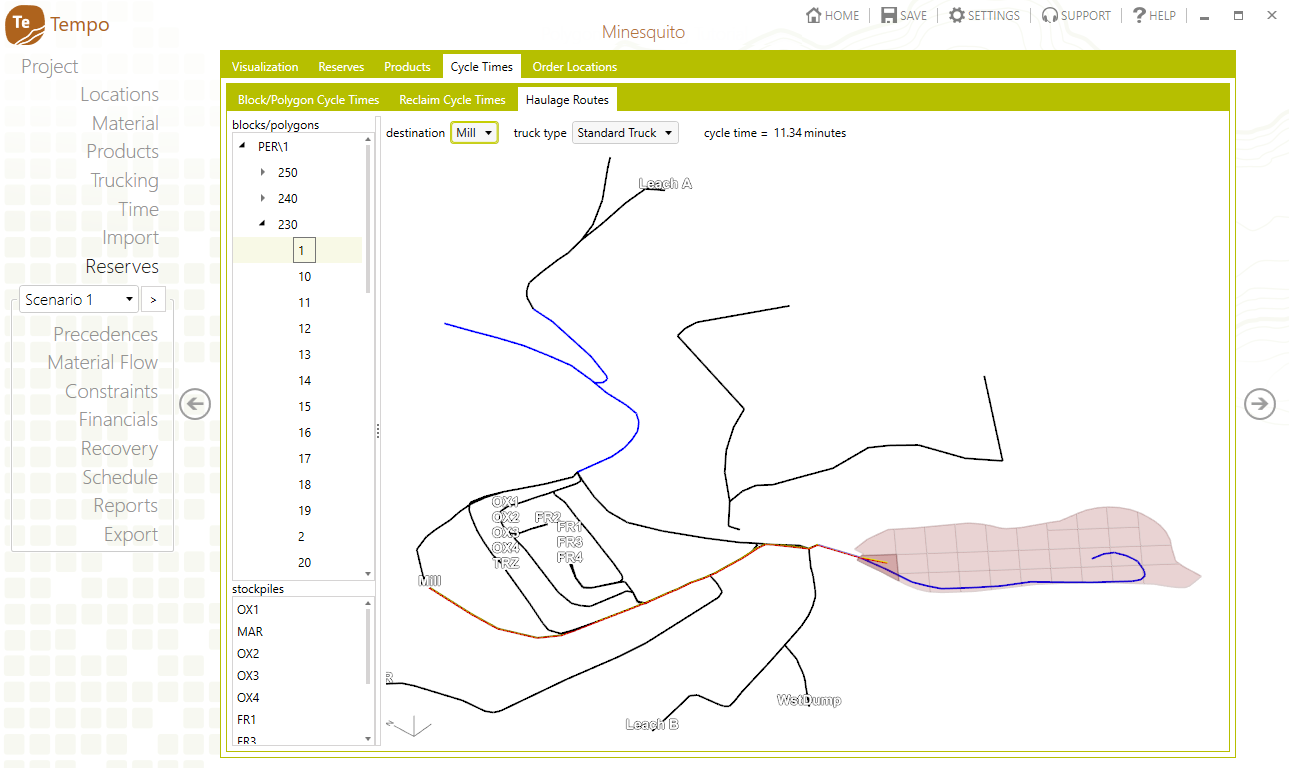Switch to the Reserves tab
The image size is (1289, 768).
tap(341, 67)
